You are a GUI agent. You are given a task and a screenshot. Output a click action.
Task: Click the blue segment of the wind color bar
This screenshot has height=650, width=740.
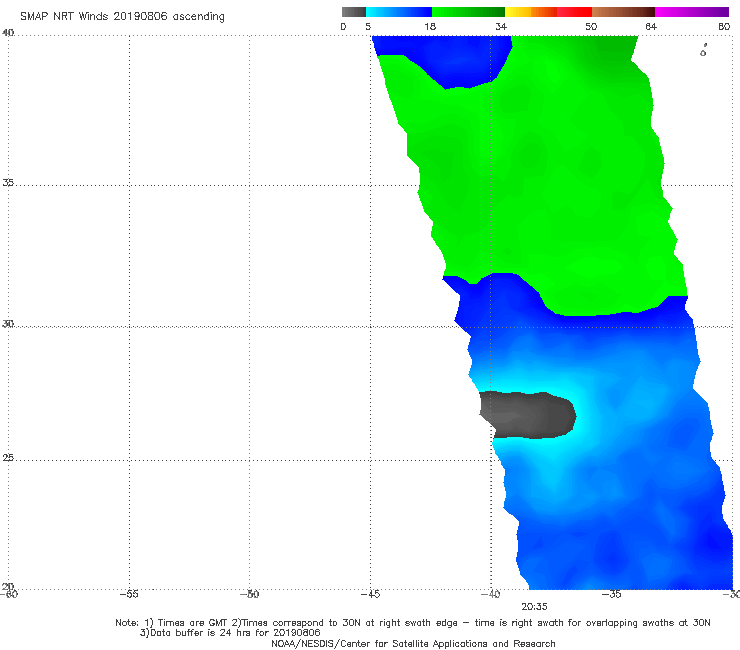point(399,12)
